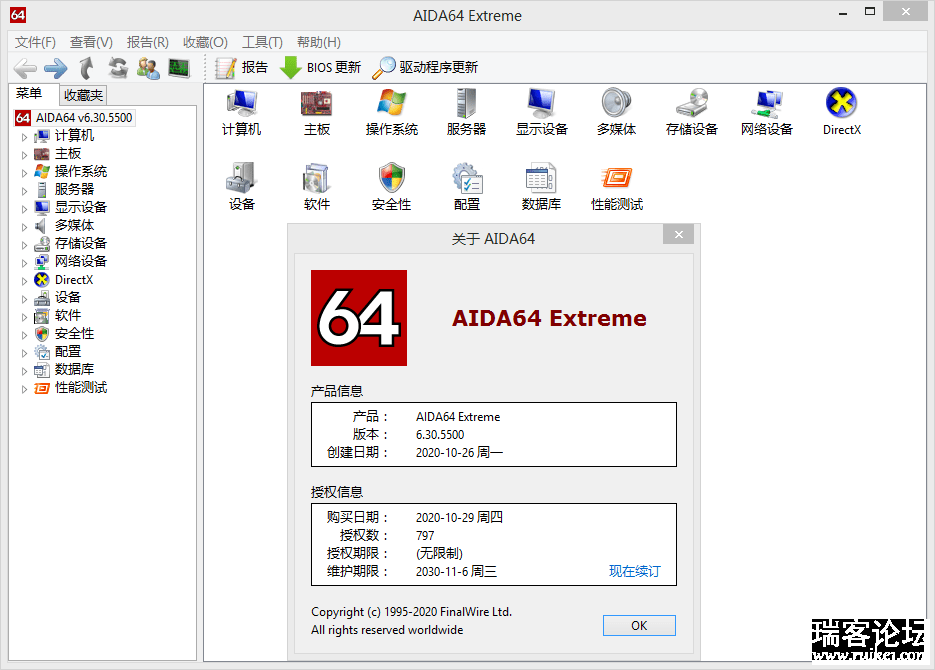
Task: Open the 设备 icon in main pane
Action: point(242,187)
